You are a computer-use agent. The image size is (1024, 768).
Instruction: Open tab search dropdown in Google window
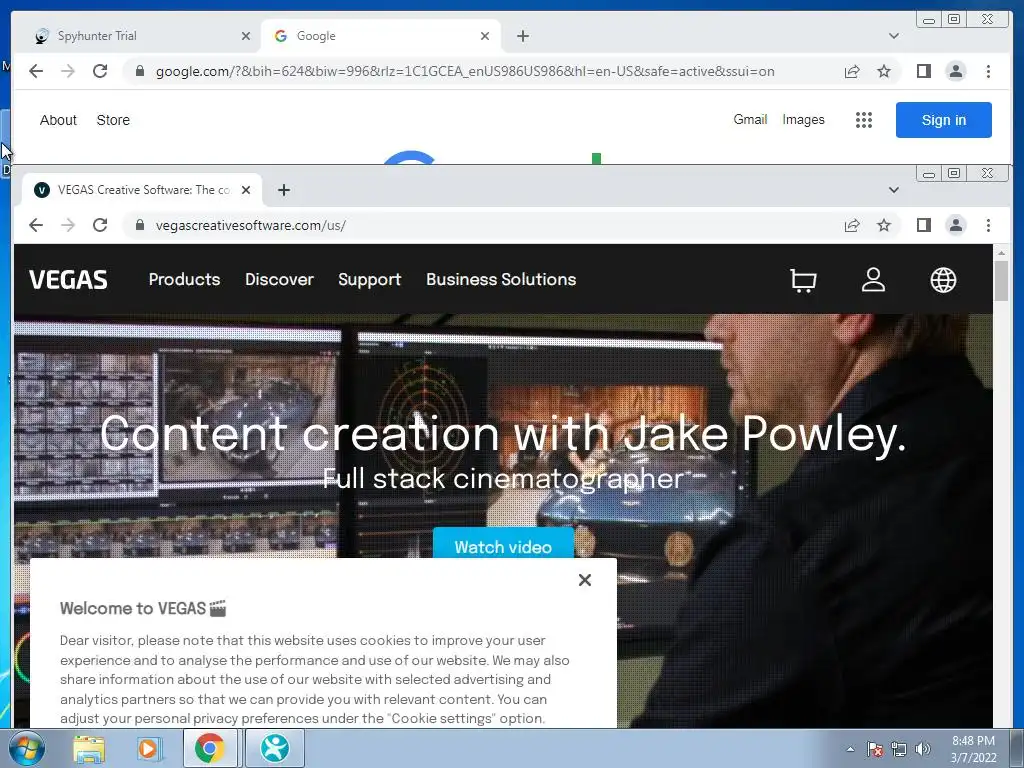pyautogui.click(x=893, y=36)
